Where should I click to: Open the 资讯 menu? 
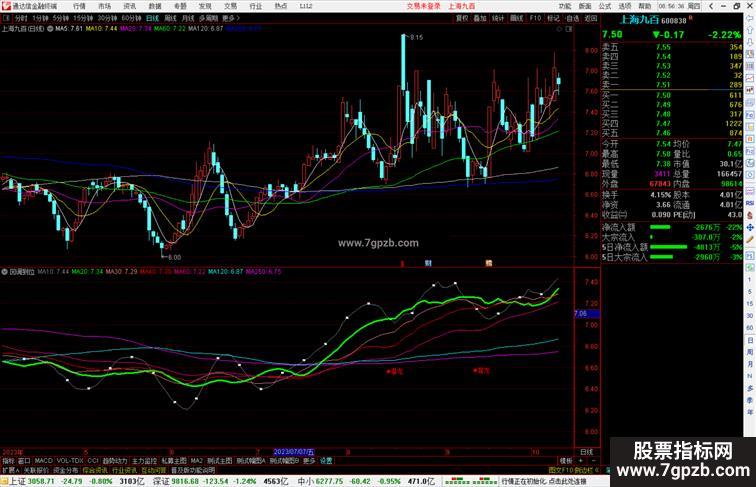(x=130, y=6)
